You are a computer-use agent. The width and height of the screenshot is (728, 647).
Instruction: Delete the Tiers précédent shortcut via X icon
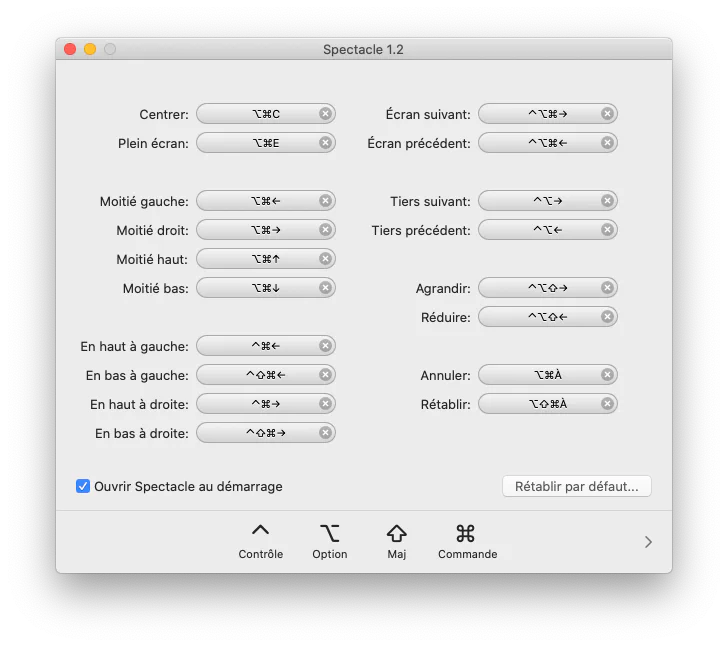(x=607, y=230)
